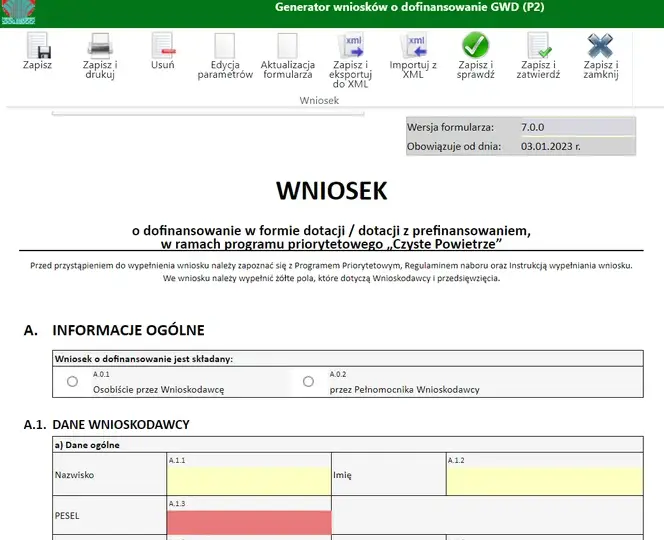Click Zapisz i sprawdź green checkmark
The height and width of the screenshot is (540, 664).
point(476,45)
